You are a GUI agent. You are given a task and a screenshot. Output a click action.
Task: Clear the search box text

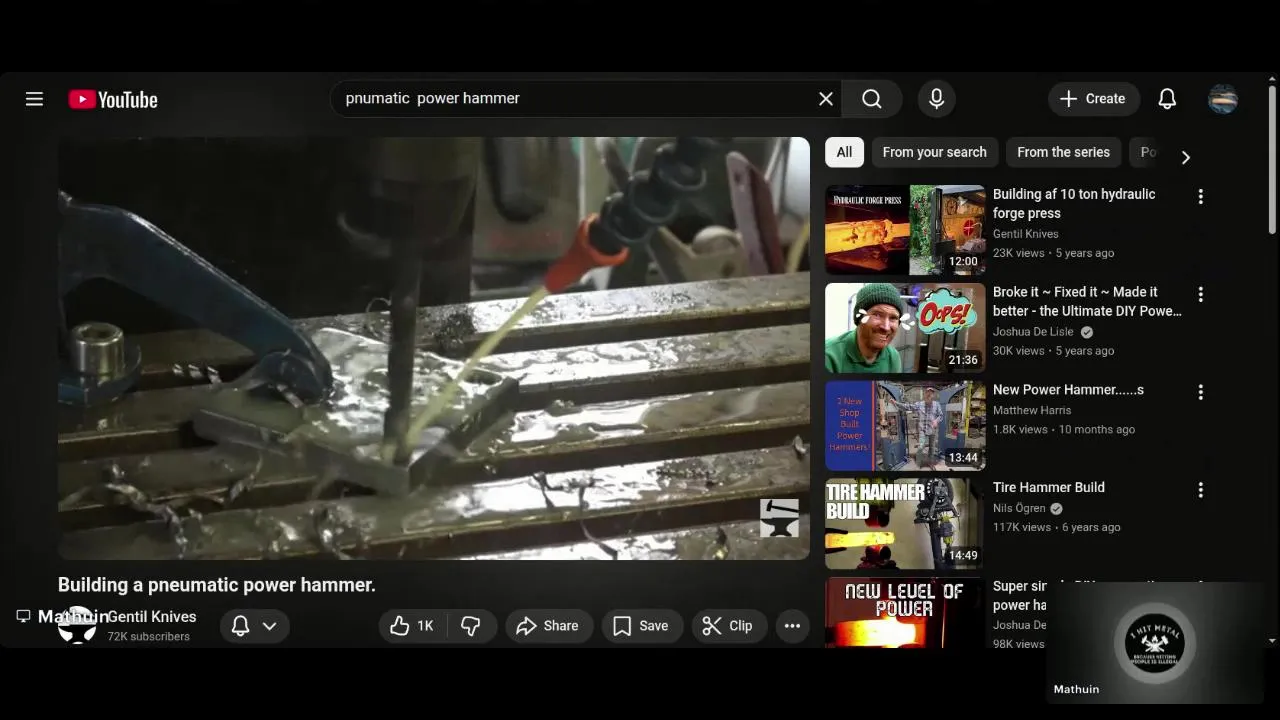[826, 99]
